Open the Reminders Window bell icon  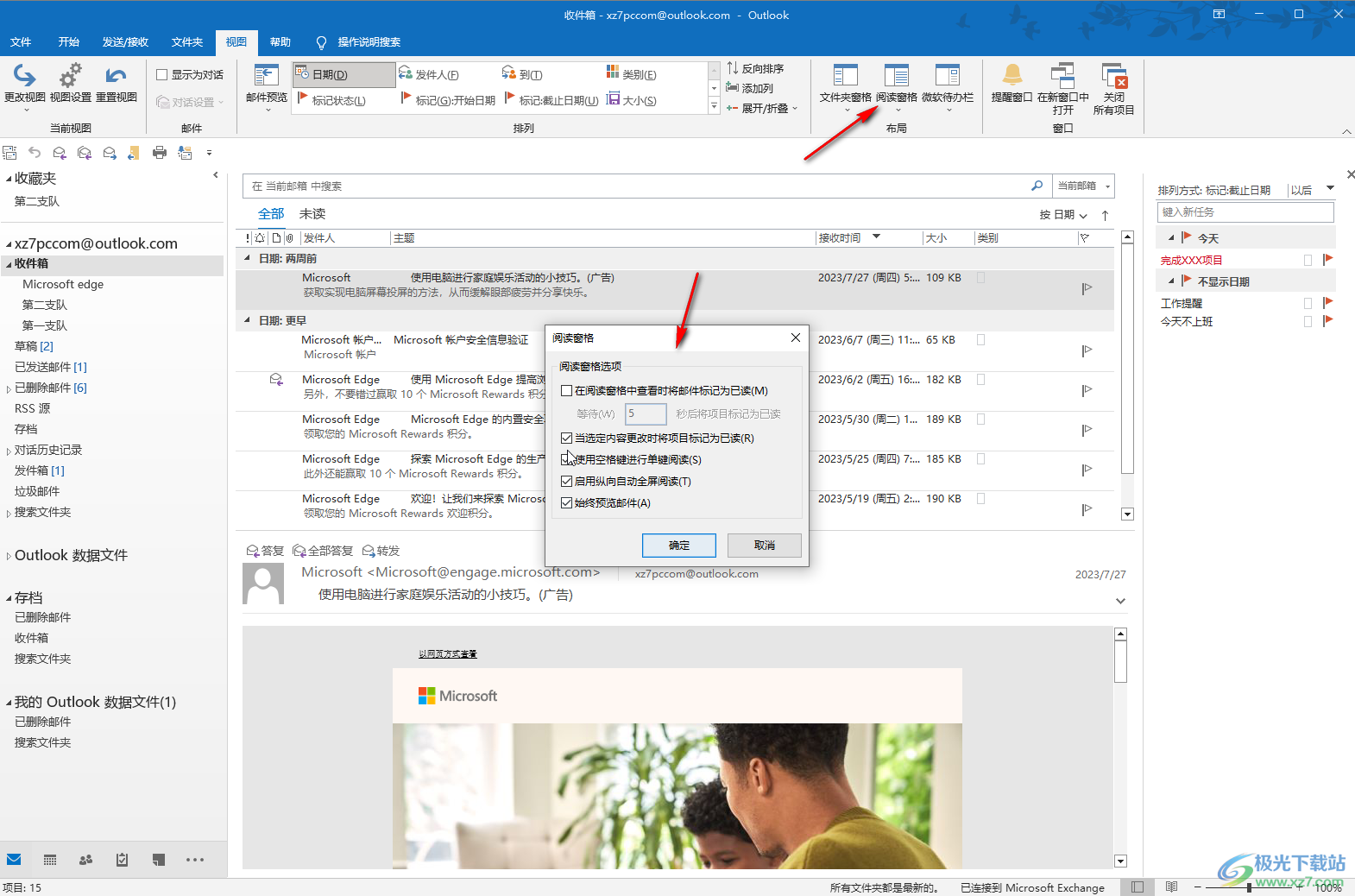point(1012,85)
